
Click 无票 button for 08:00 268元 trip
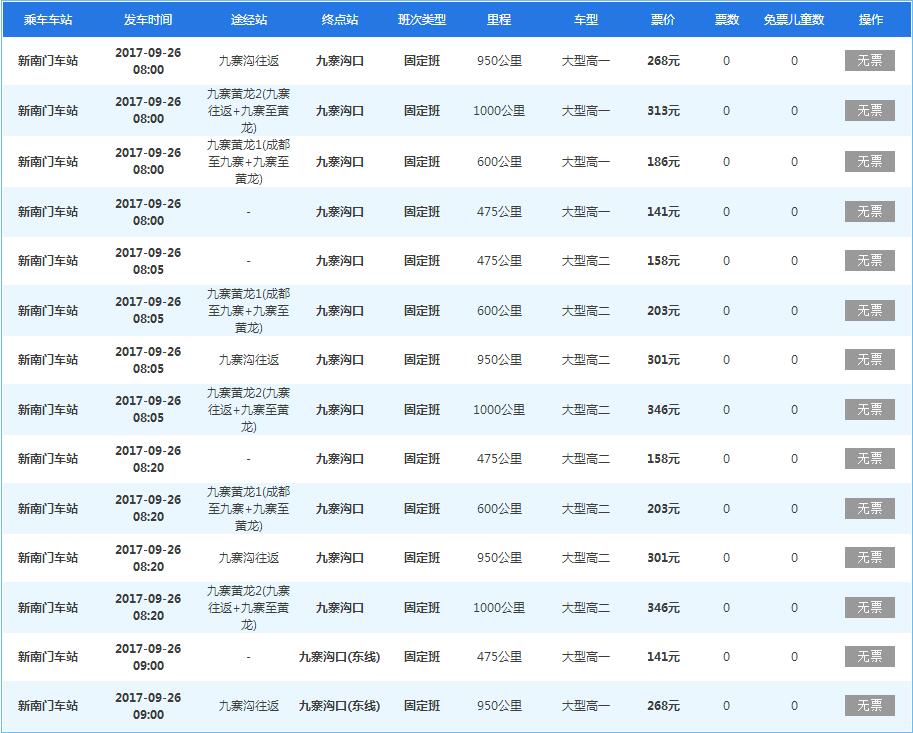pos(869,61)
